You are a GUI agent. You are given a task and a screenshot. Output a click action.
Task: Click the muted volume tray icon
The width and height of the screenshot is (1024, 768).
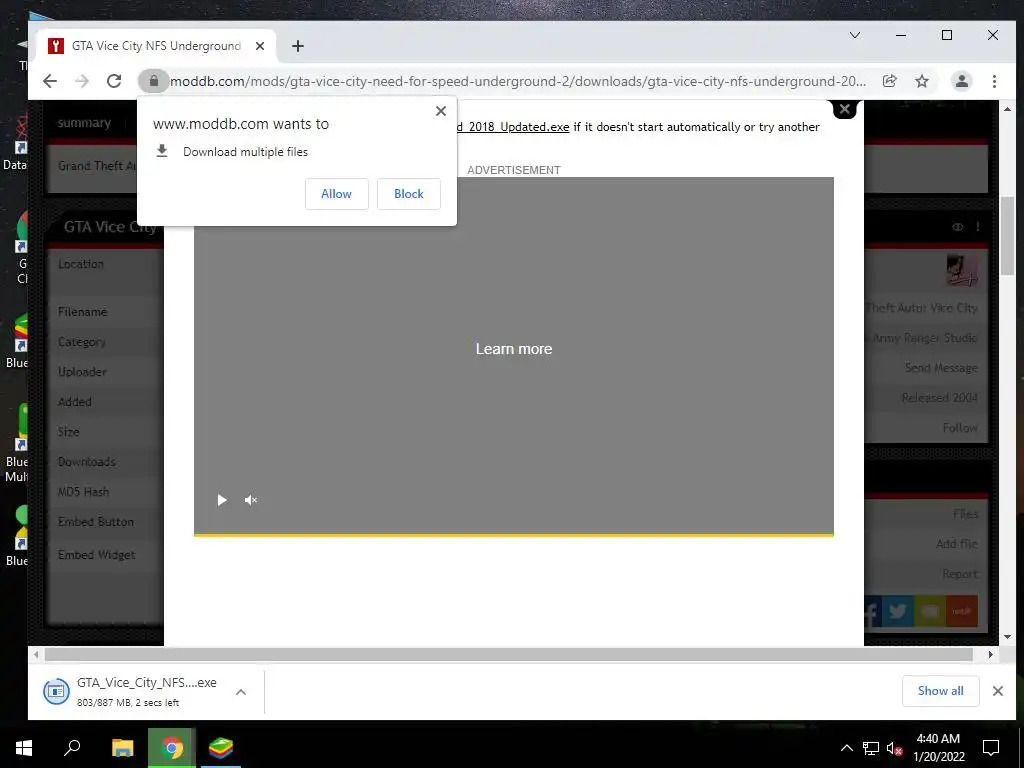(894, 748)
